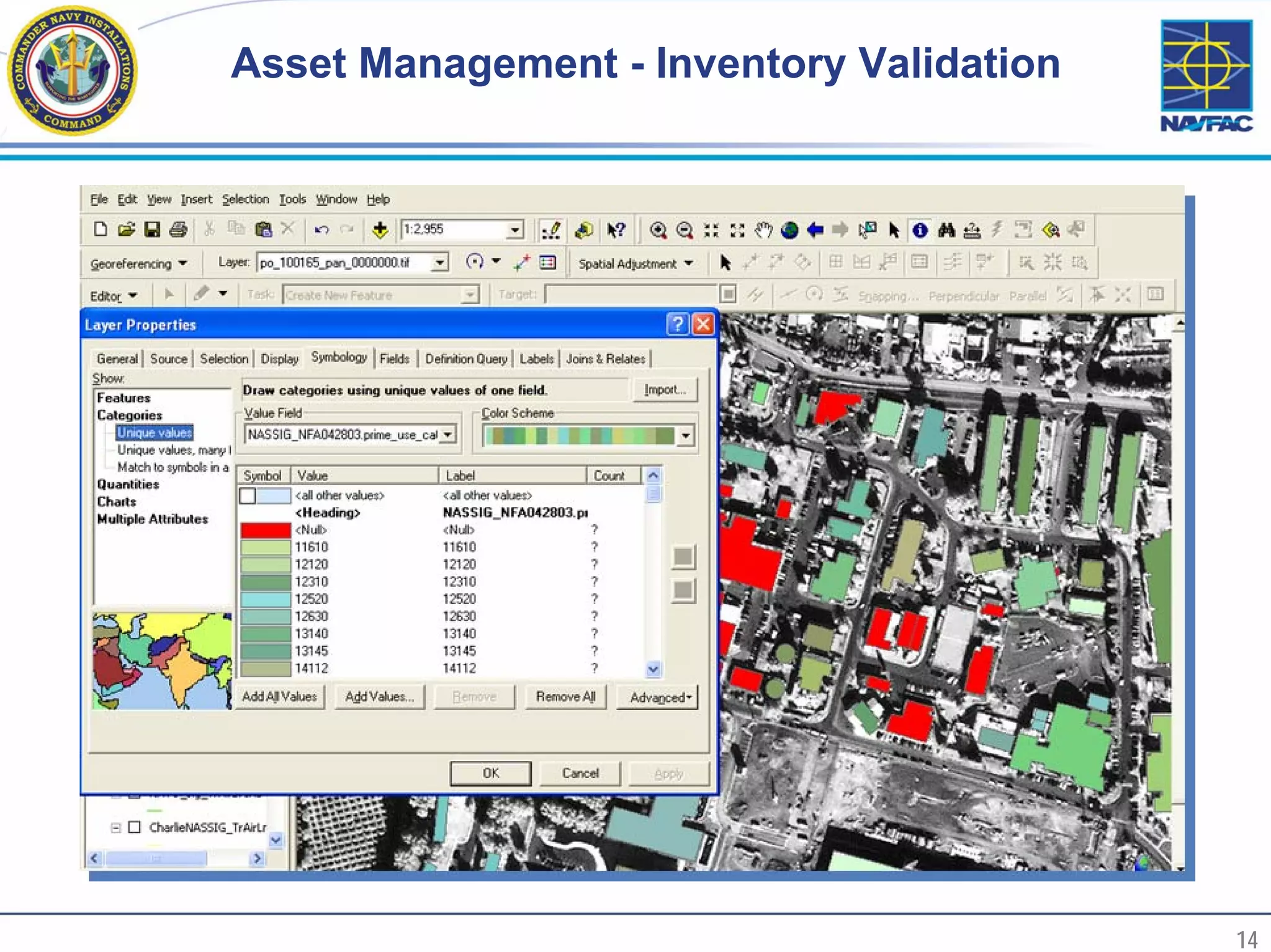This screenshot has width=1271, height=952.
Task: Click Add All Values button
Action: pos(279,697)
